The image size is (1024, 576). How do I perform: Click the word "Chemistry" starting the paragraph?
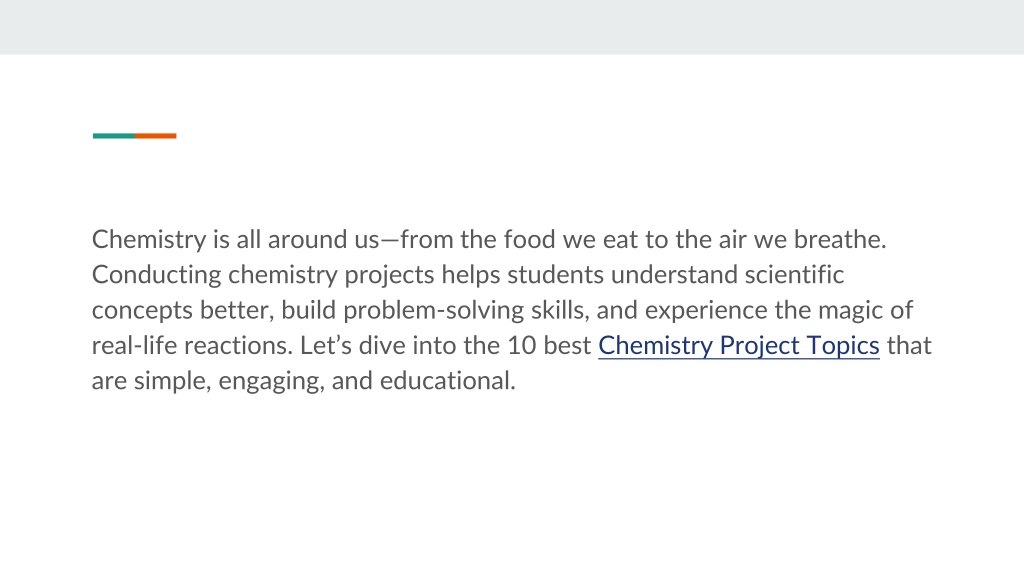[149, 240]
